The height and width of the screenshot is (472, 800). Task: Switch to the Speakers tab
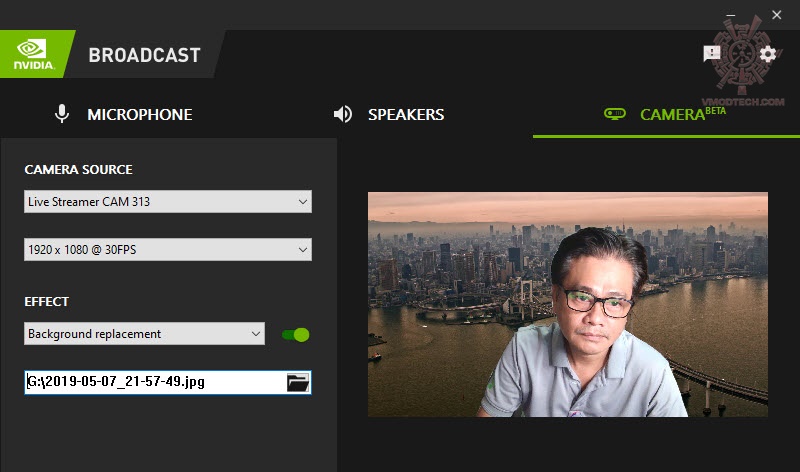coord(388,114)
